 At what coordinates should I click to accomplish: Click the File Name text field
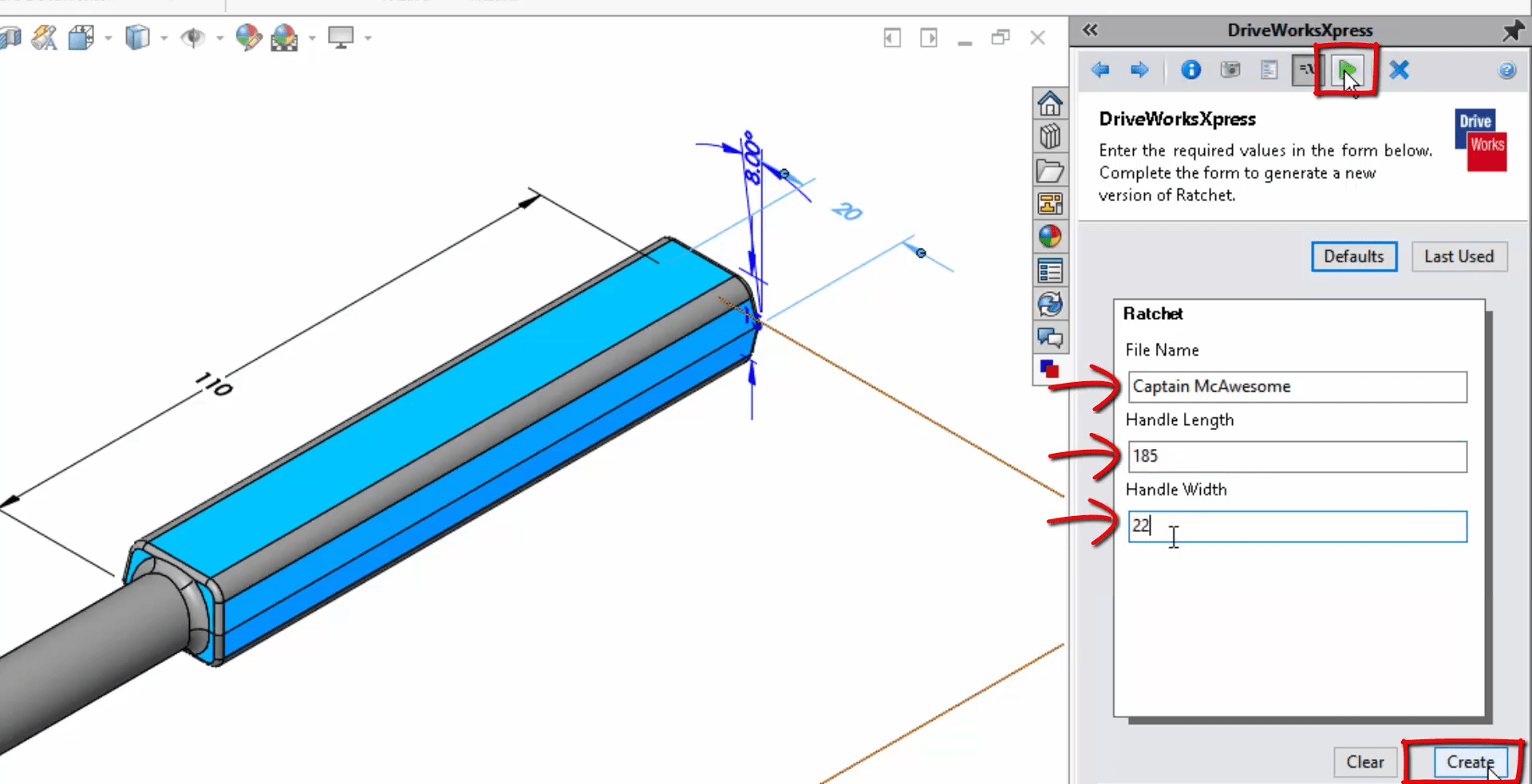click(1297, 387)
